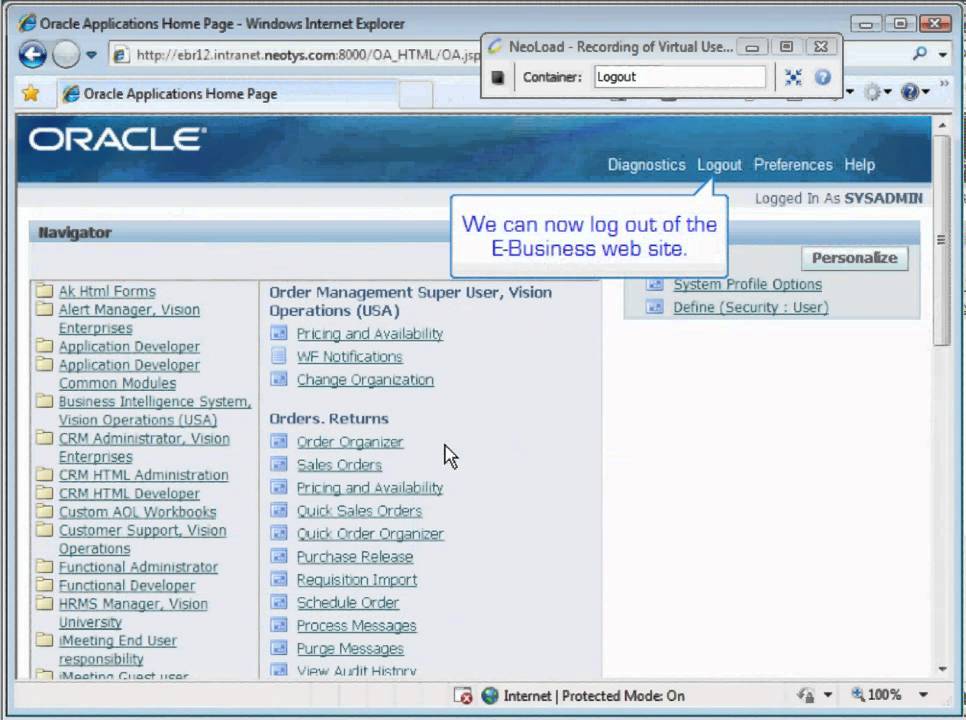Open the IE Help question mark menu
Screen dimensions: 966x720
915,93
